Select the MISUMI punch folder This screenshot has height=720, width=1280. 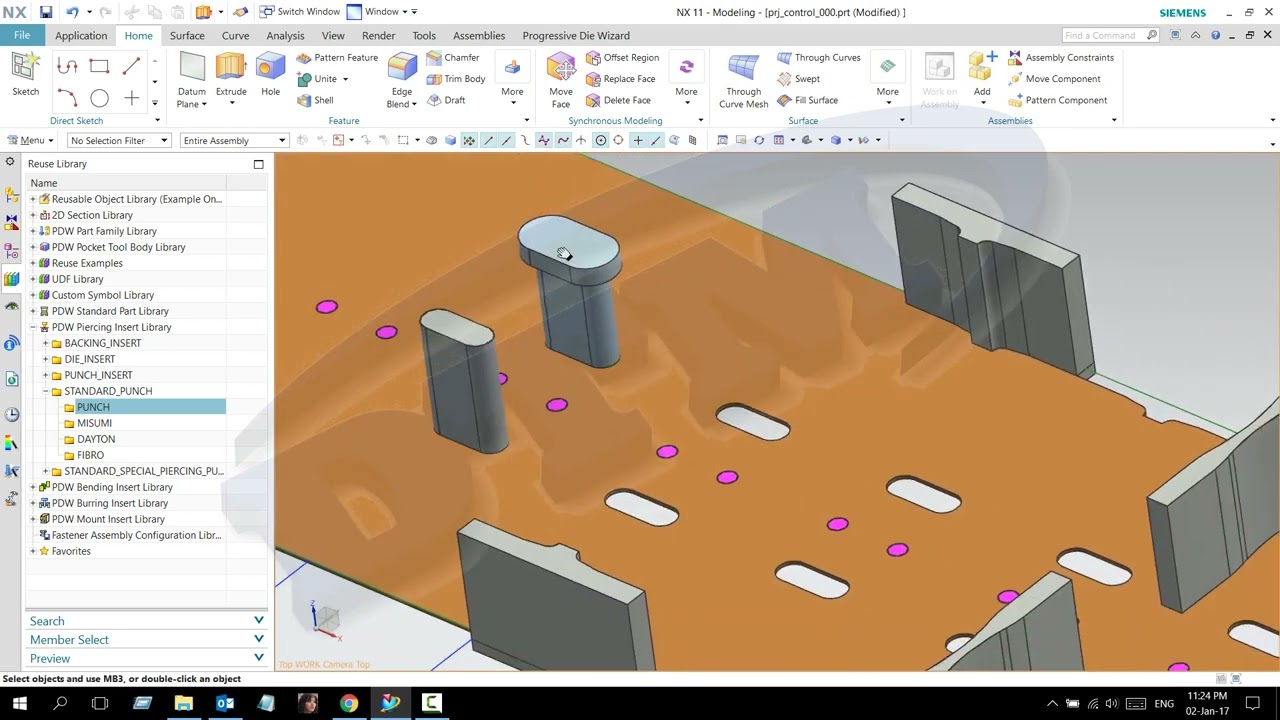point(94,423)
